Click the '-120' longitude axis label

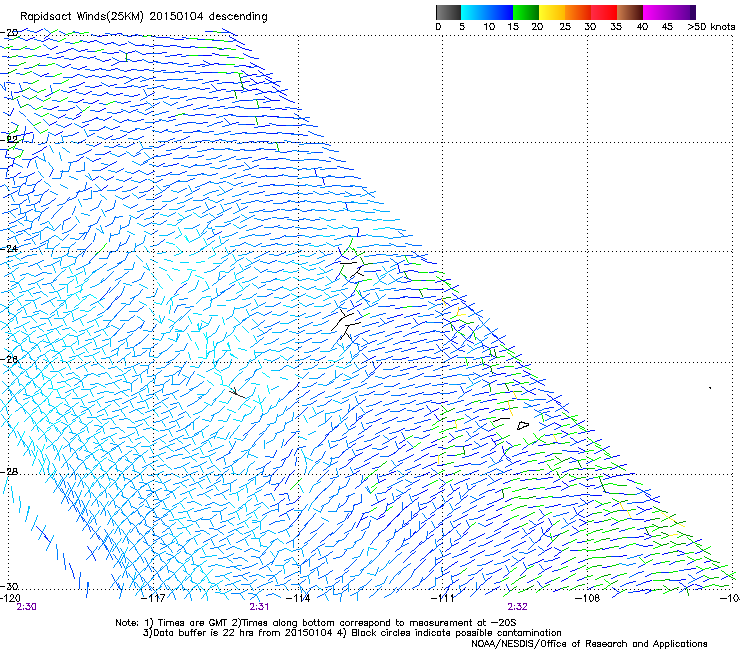[x=10, y=598]
